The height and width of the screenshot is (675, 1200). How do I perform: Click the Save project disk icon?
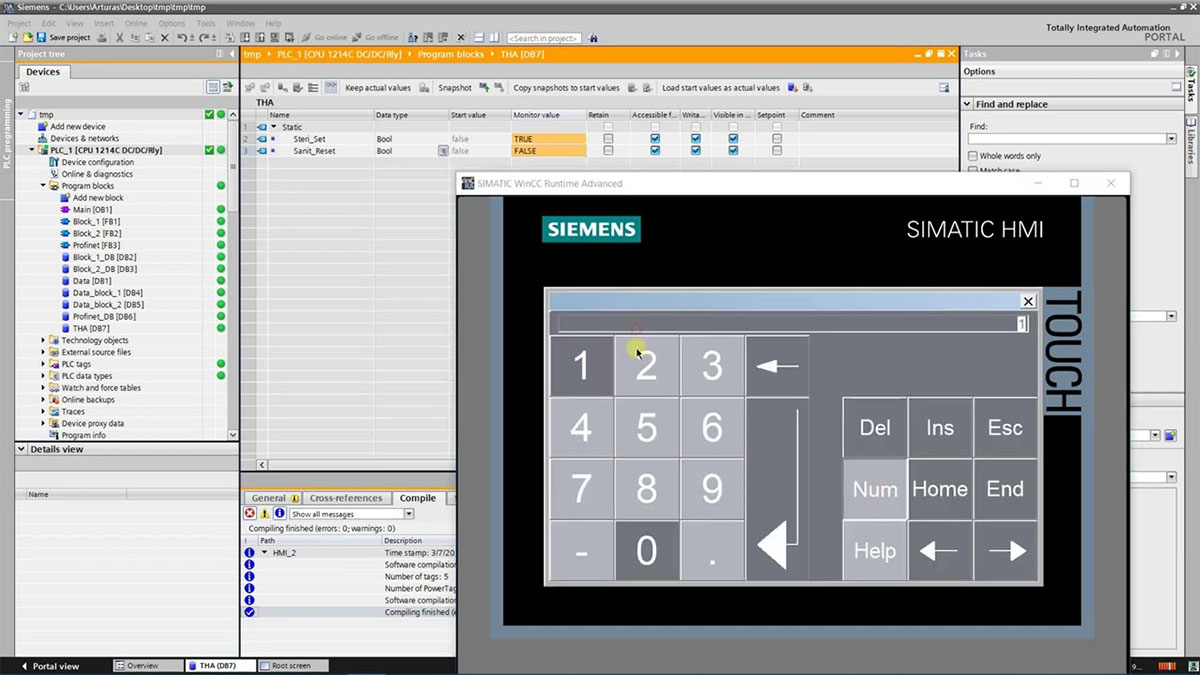click(41, 37)
